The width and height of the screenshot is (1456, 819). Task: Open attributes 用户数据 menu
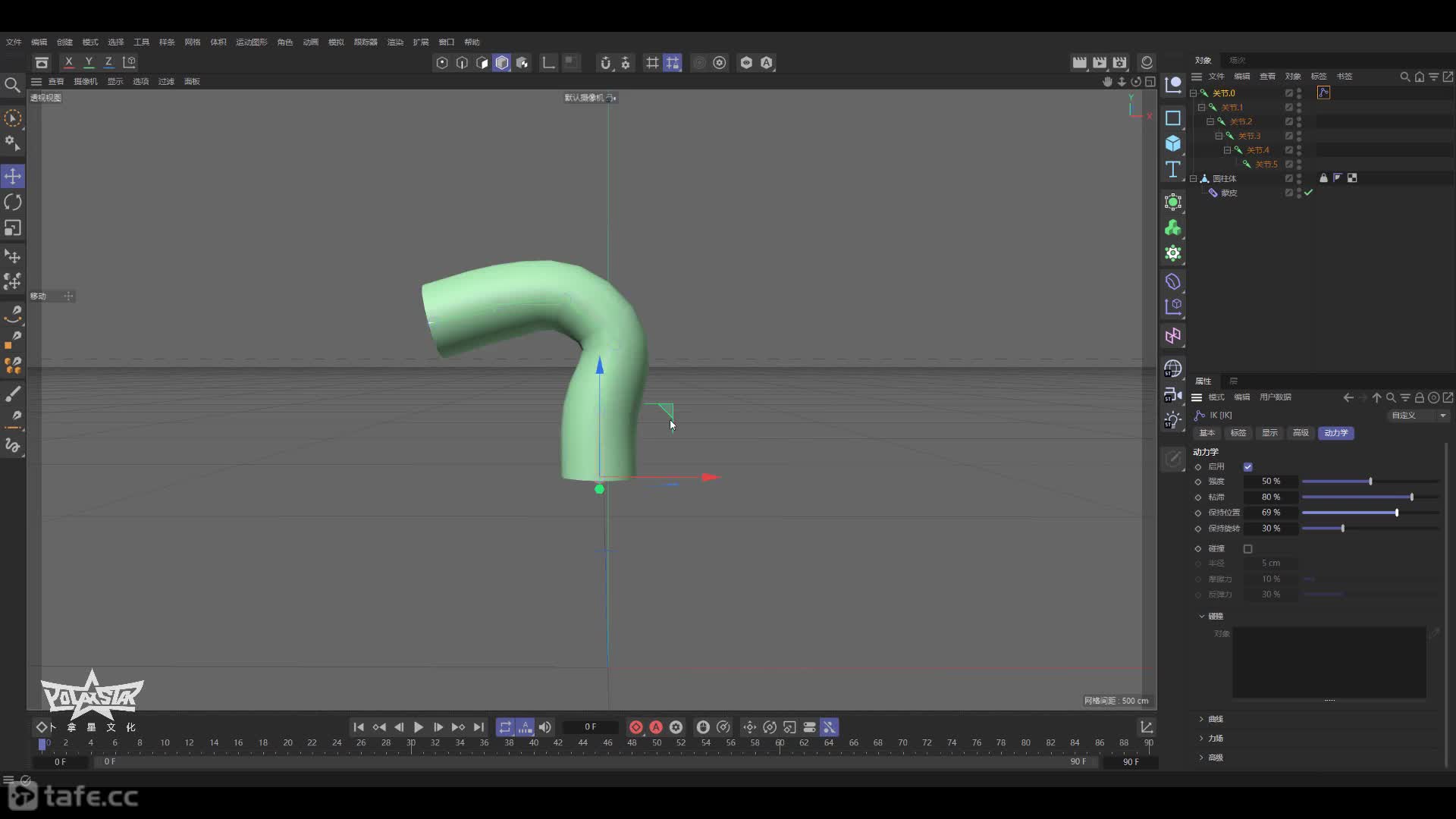pyautogui.click(x=1275, y=397)
